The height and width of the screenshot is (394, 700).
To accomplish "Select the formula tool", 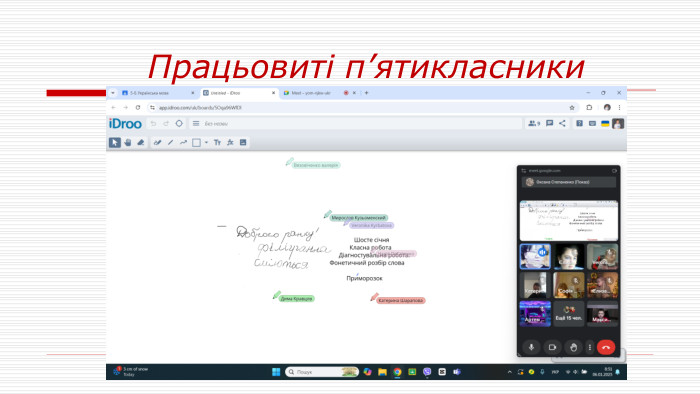I will pyautogui.click(x=230, y=142).
